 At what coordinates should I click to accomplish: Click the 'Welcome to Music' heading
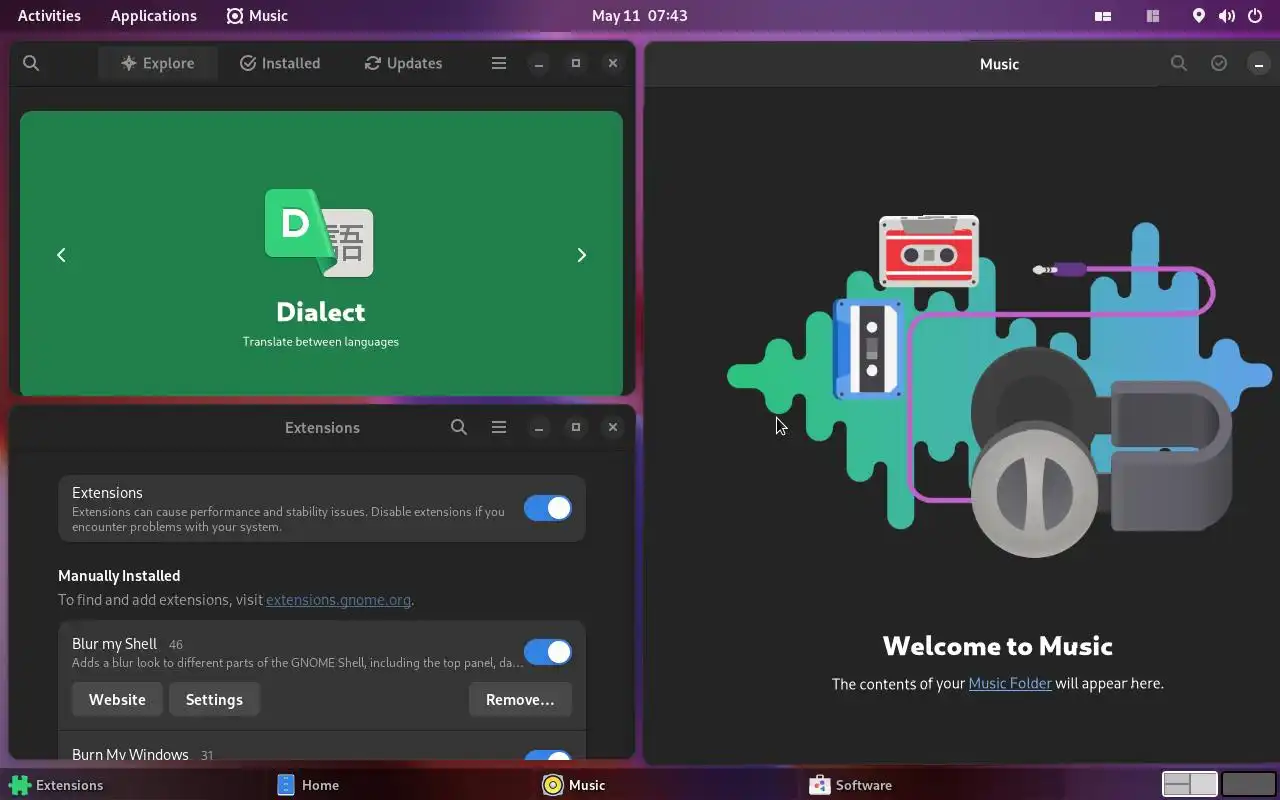point(998,646)
